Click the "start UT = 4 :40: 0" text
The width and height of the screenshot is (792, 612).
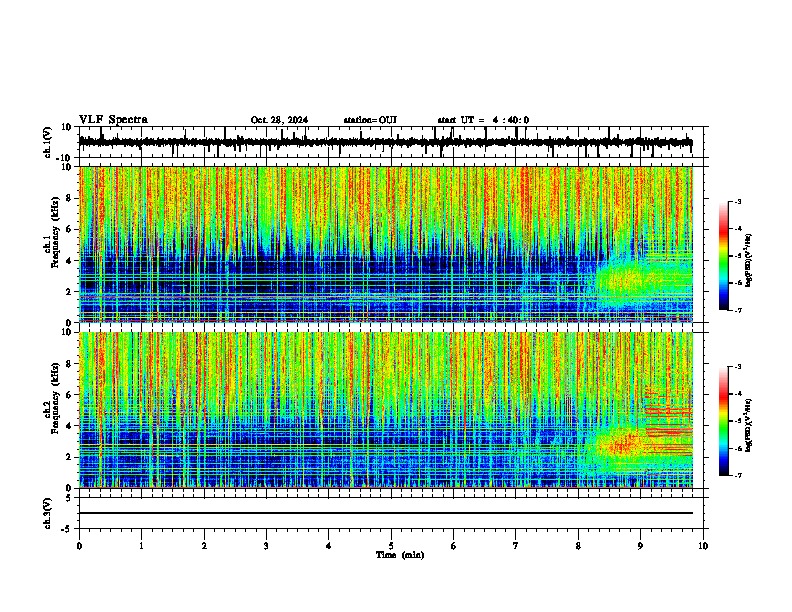[x=483, y=120]
